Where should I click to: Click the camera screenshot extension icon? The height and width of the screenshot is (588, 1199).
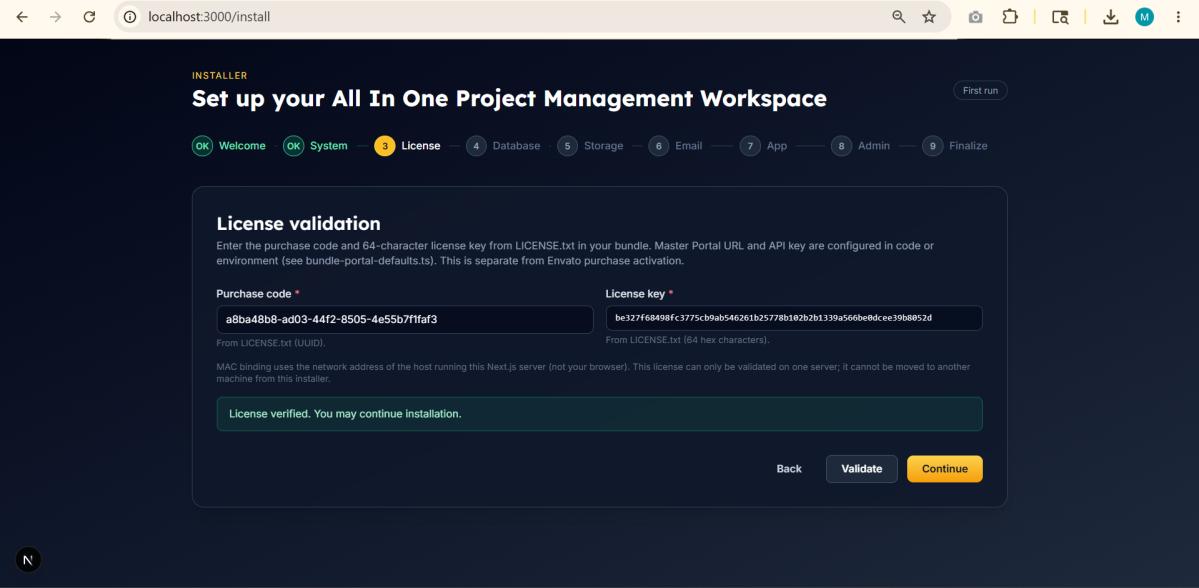[x=975, y=17]
